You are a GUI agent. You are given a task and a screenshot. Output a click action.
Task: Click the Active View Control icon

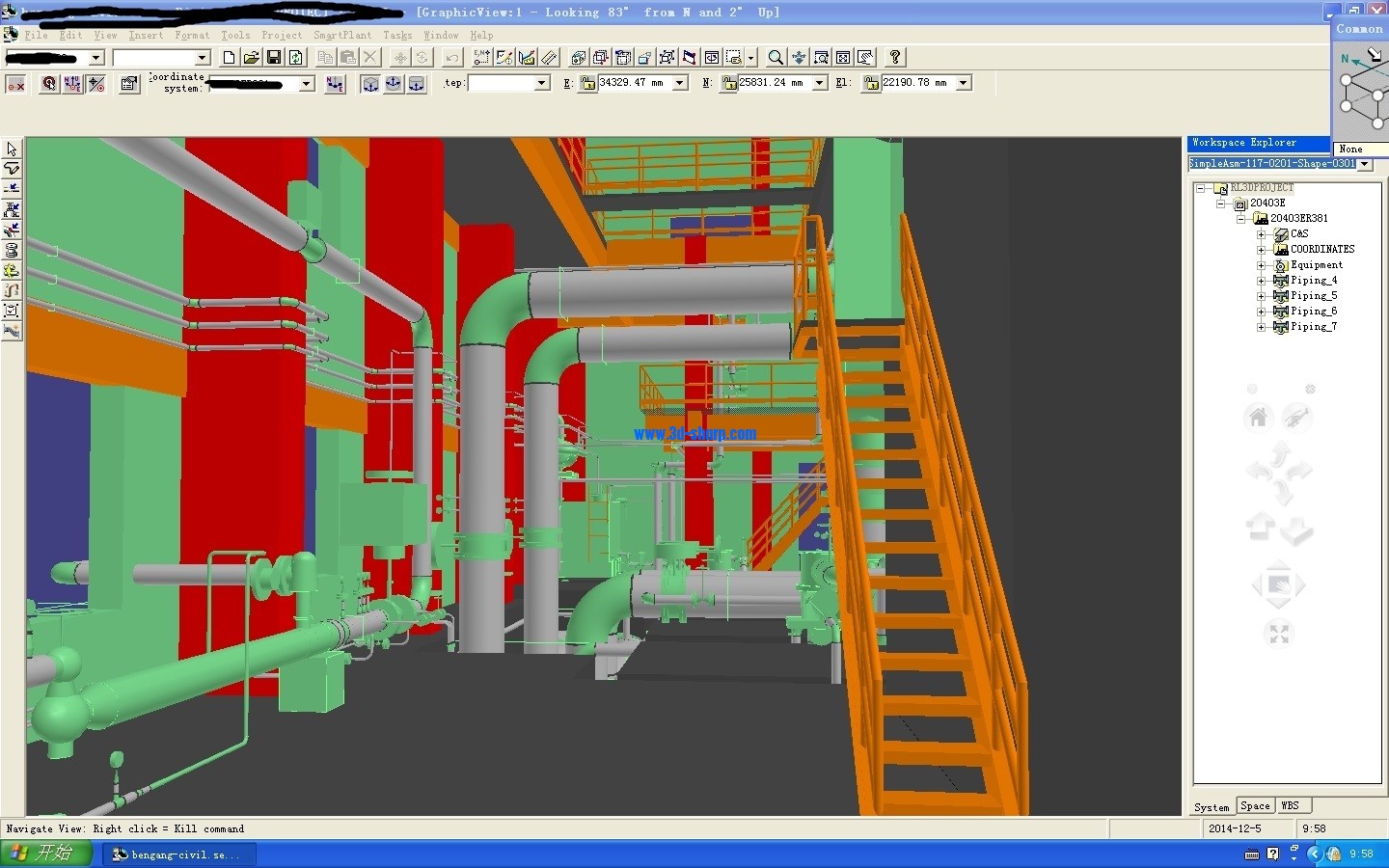[x=711, y=58]
